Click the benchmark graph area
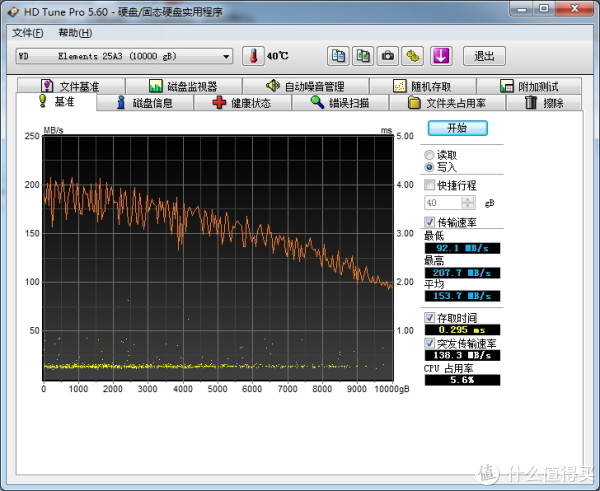This screenshot has width=600, height=491. (218, 258)
